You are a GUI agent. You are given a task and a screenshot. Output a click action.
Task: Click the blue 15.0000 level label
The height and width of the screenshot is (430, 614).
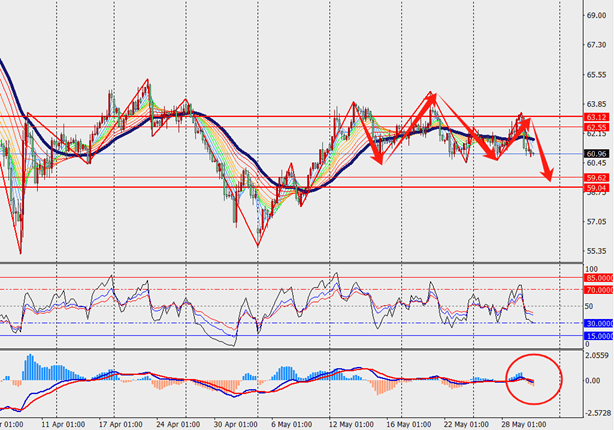tap(599, 336)
